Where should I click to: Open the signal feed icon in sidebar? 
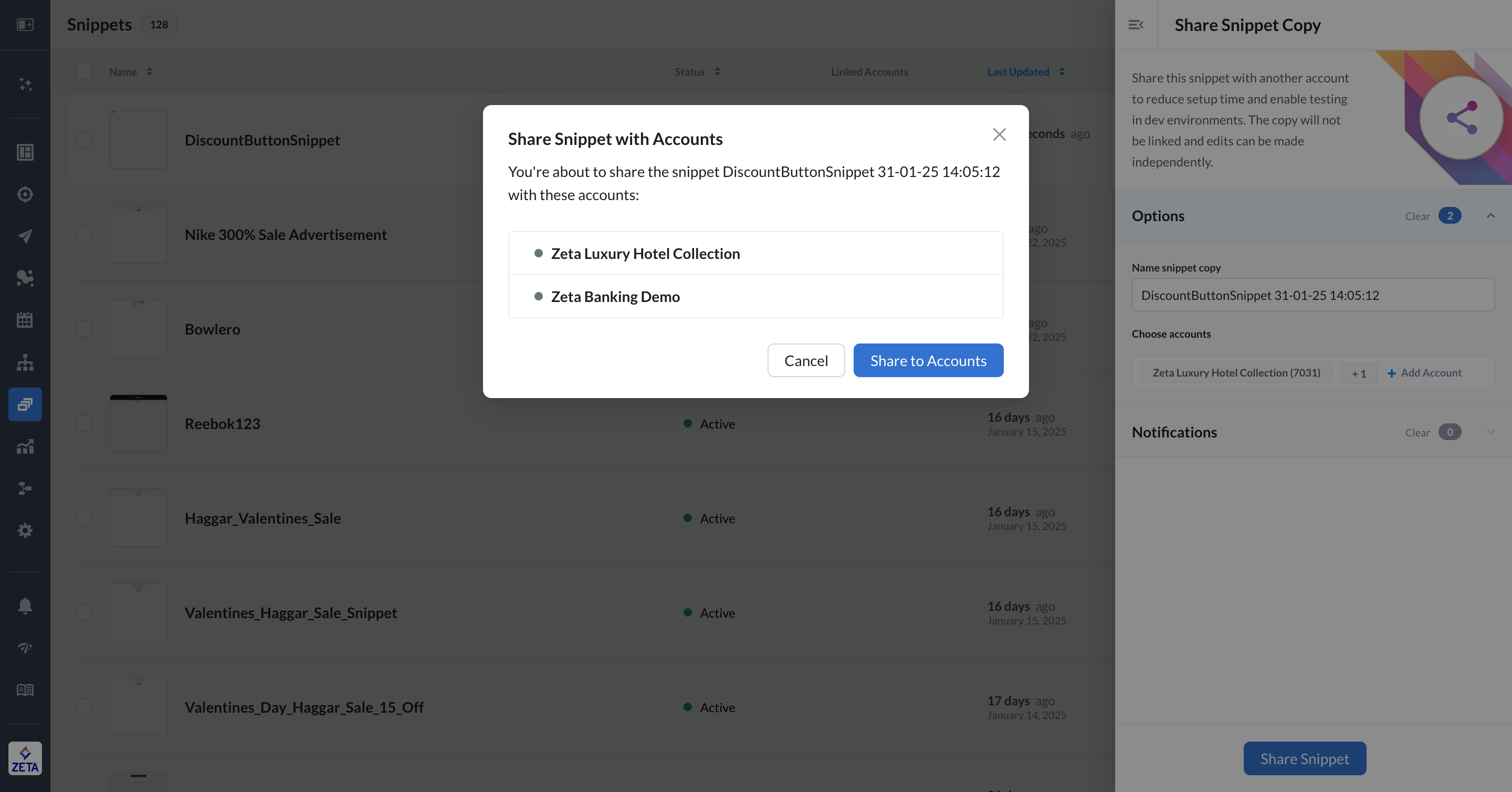coord(25,648)
